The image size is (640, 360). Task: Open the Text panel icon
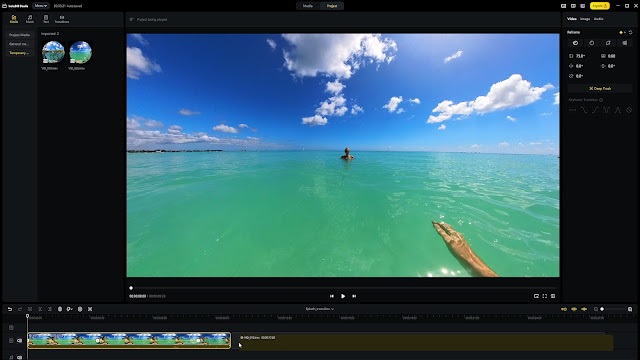point(46,19)
